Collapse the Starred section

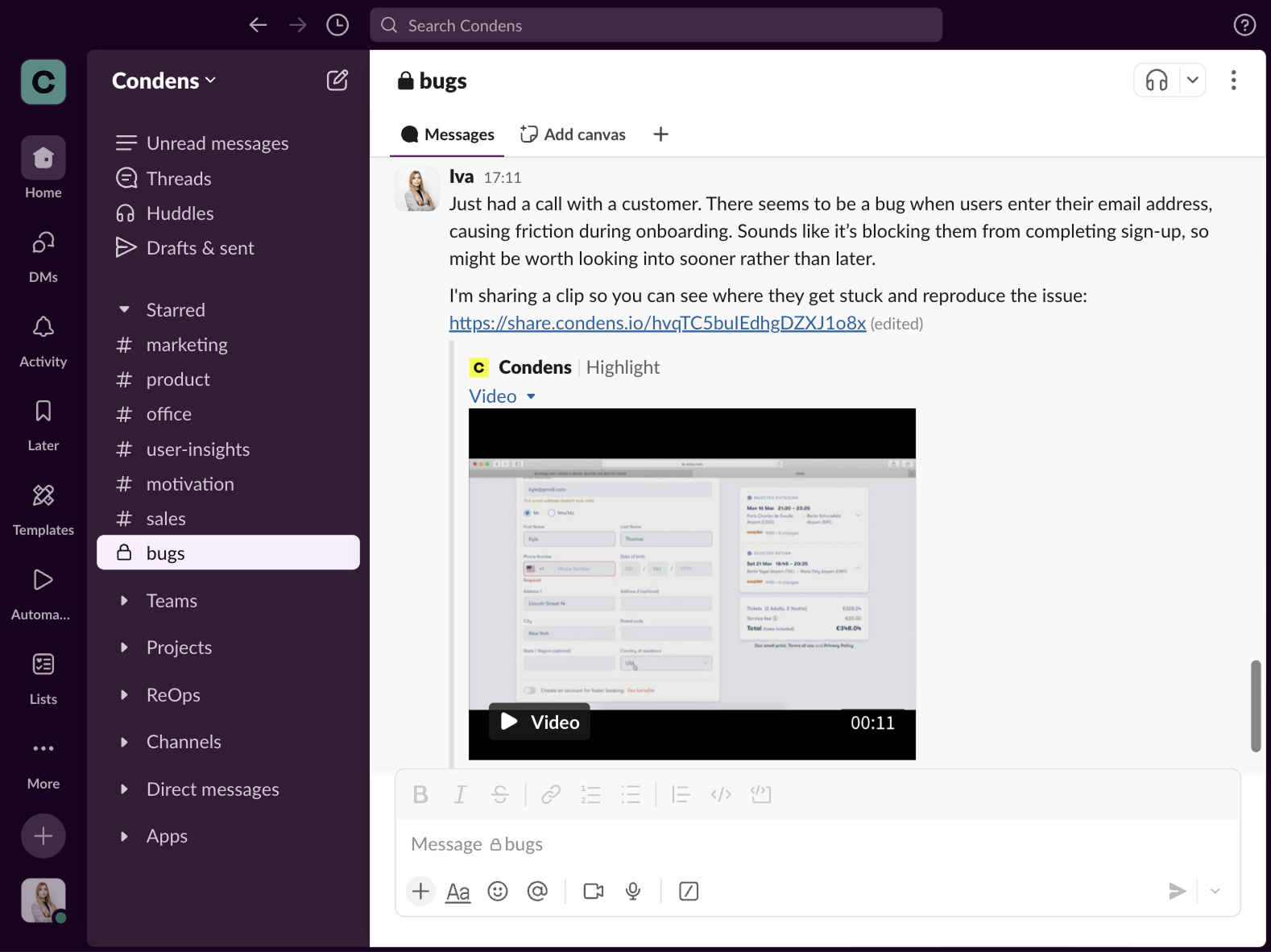click(124, 309)
